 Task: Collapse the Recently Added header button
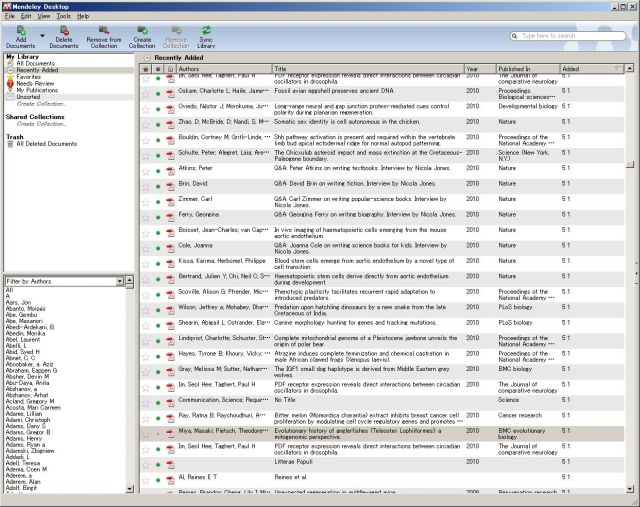click(147, 58)
